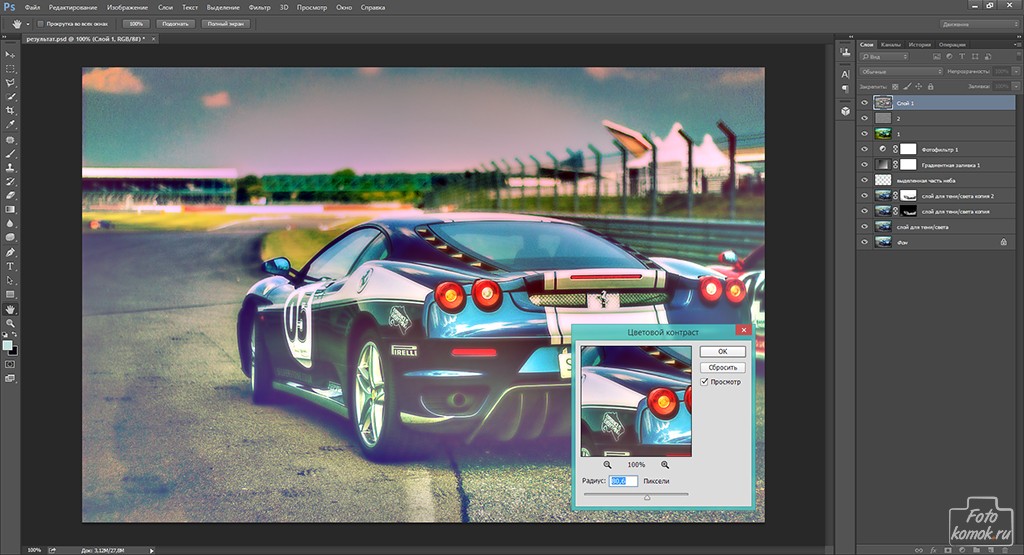Open the status bar info arrow
The image size is (1024, 555).
coord(152,550)
